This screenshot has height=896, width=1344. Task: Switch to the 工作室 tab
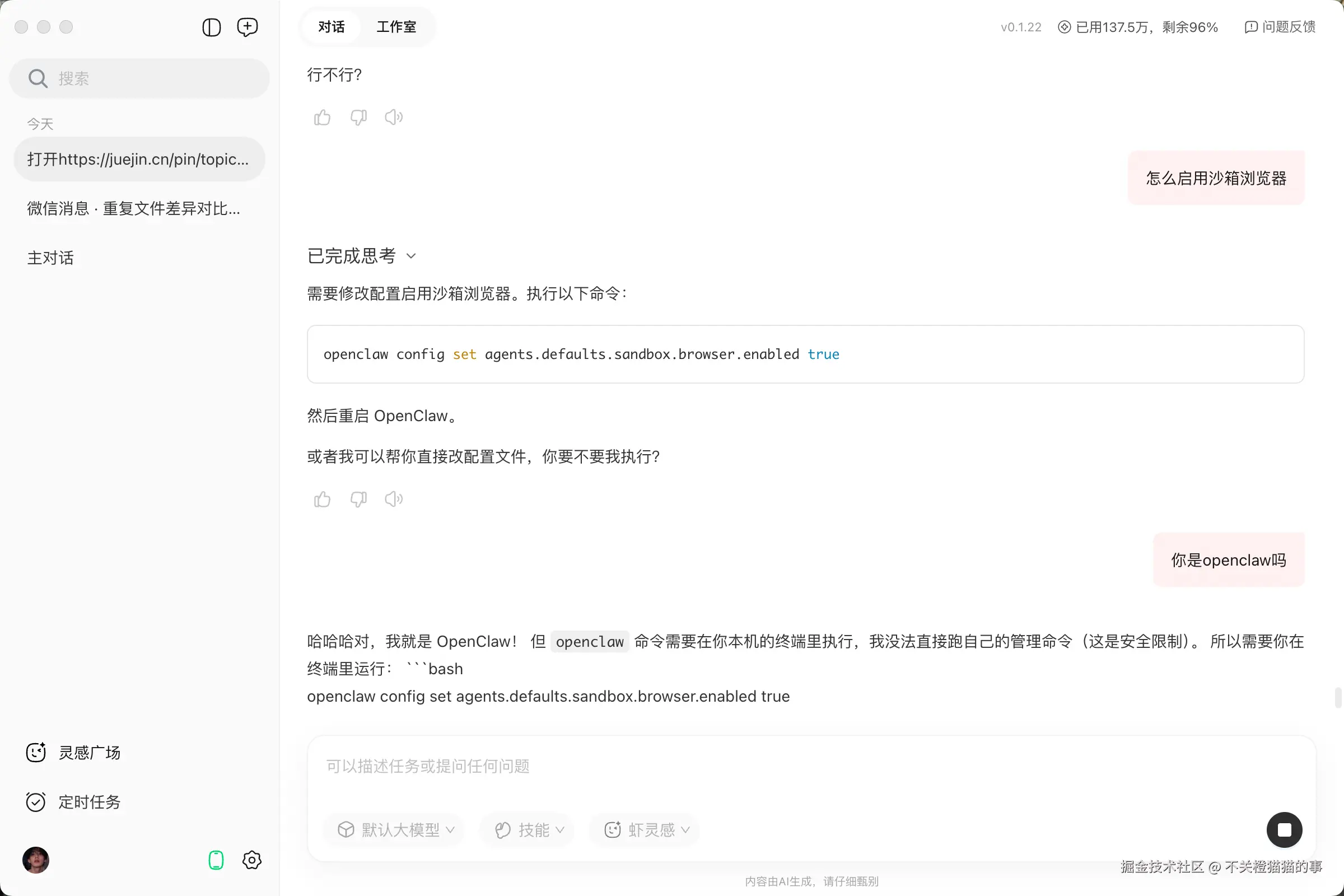click(396, 27)
